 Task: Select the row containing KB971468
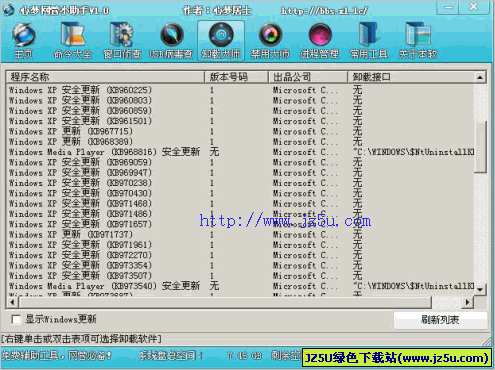tap(240, 204)
